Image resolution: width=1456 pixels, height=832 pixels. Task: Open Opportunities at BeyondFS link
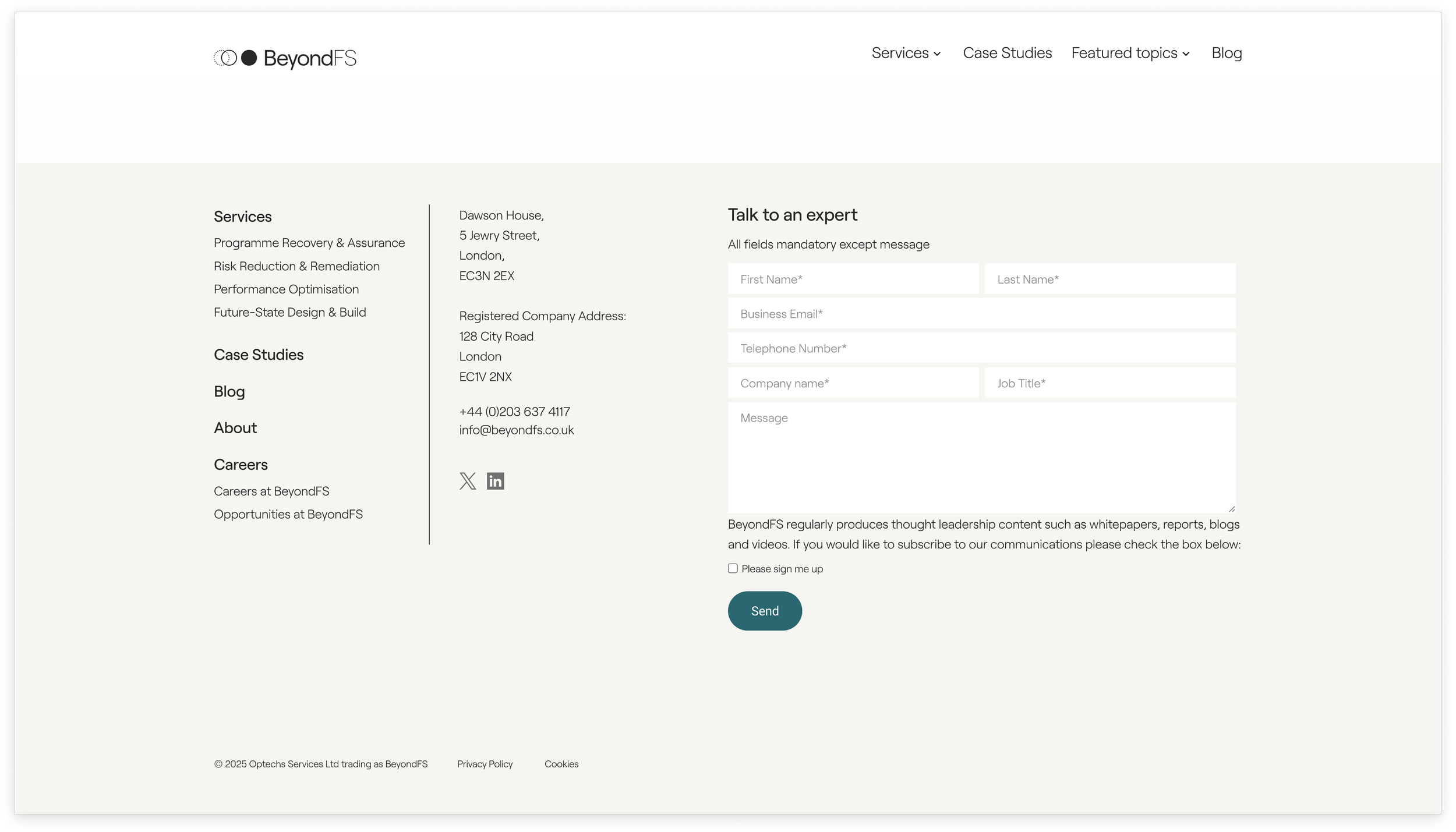click(288, 514)
